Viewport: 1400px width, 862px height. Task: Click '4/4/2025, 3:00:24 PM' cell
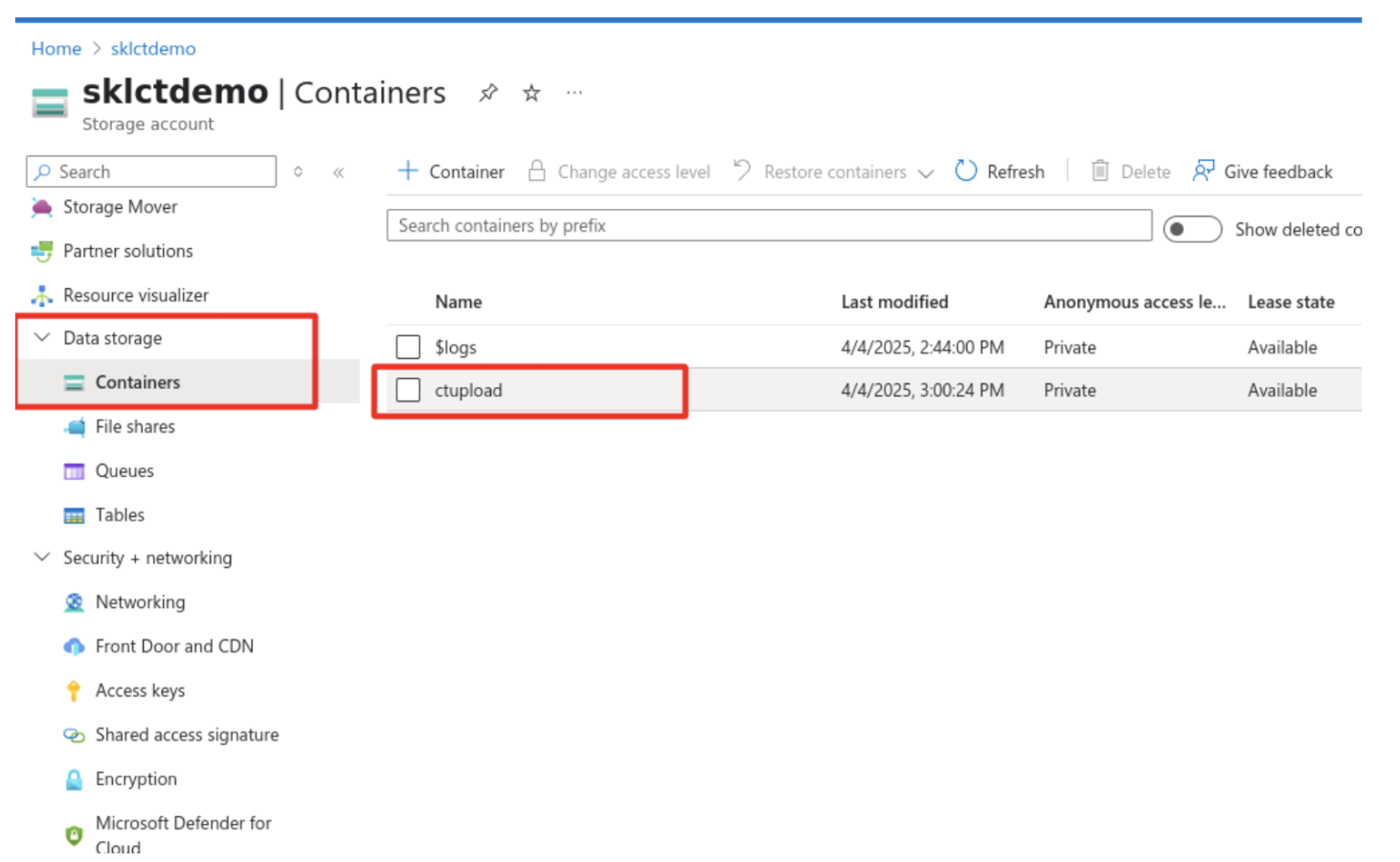(922, 390)
